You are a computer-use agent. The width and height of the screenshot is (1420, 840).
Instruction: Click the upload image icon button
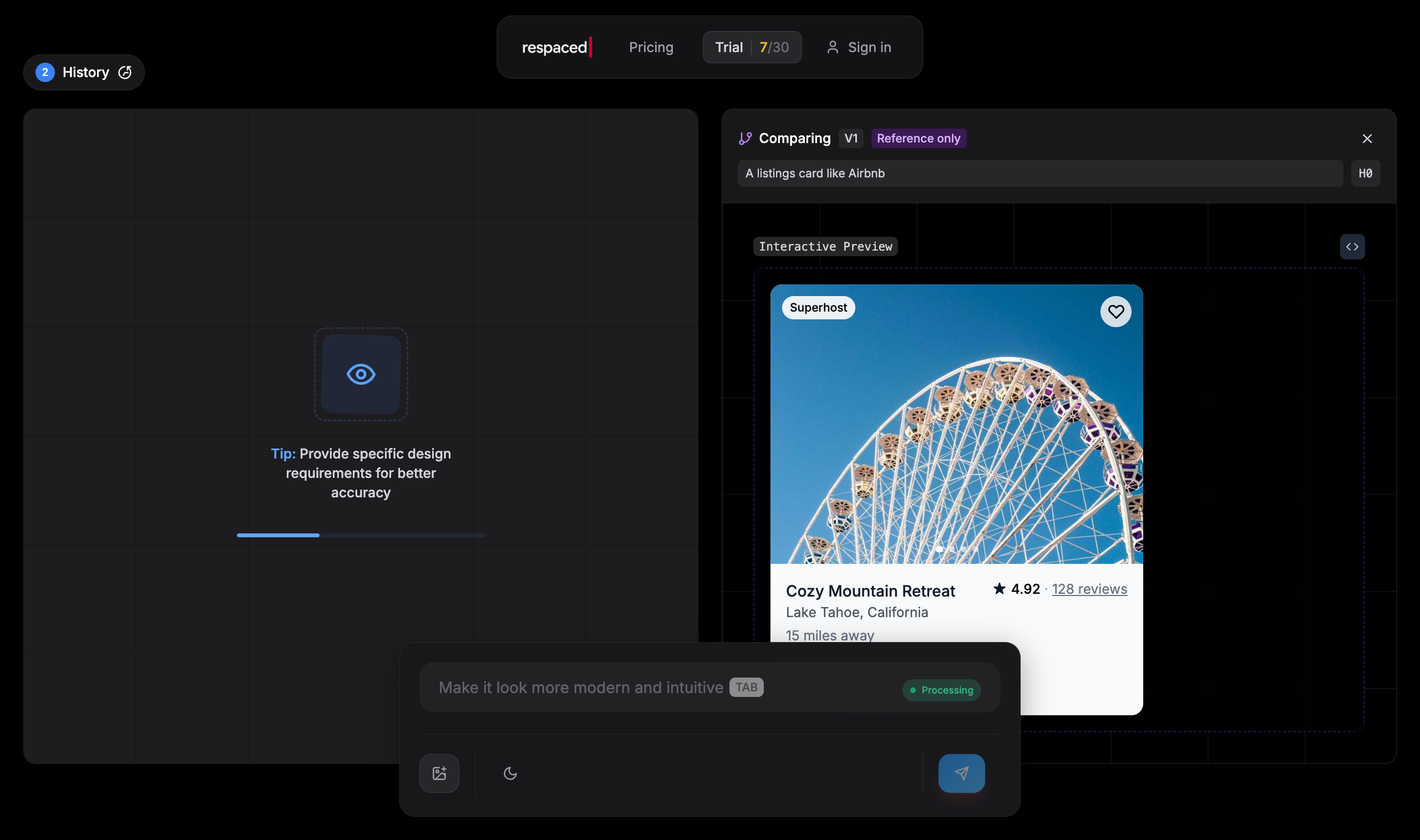439,773
